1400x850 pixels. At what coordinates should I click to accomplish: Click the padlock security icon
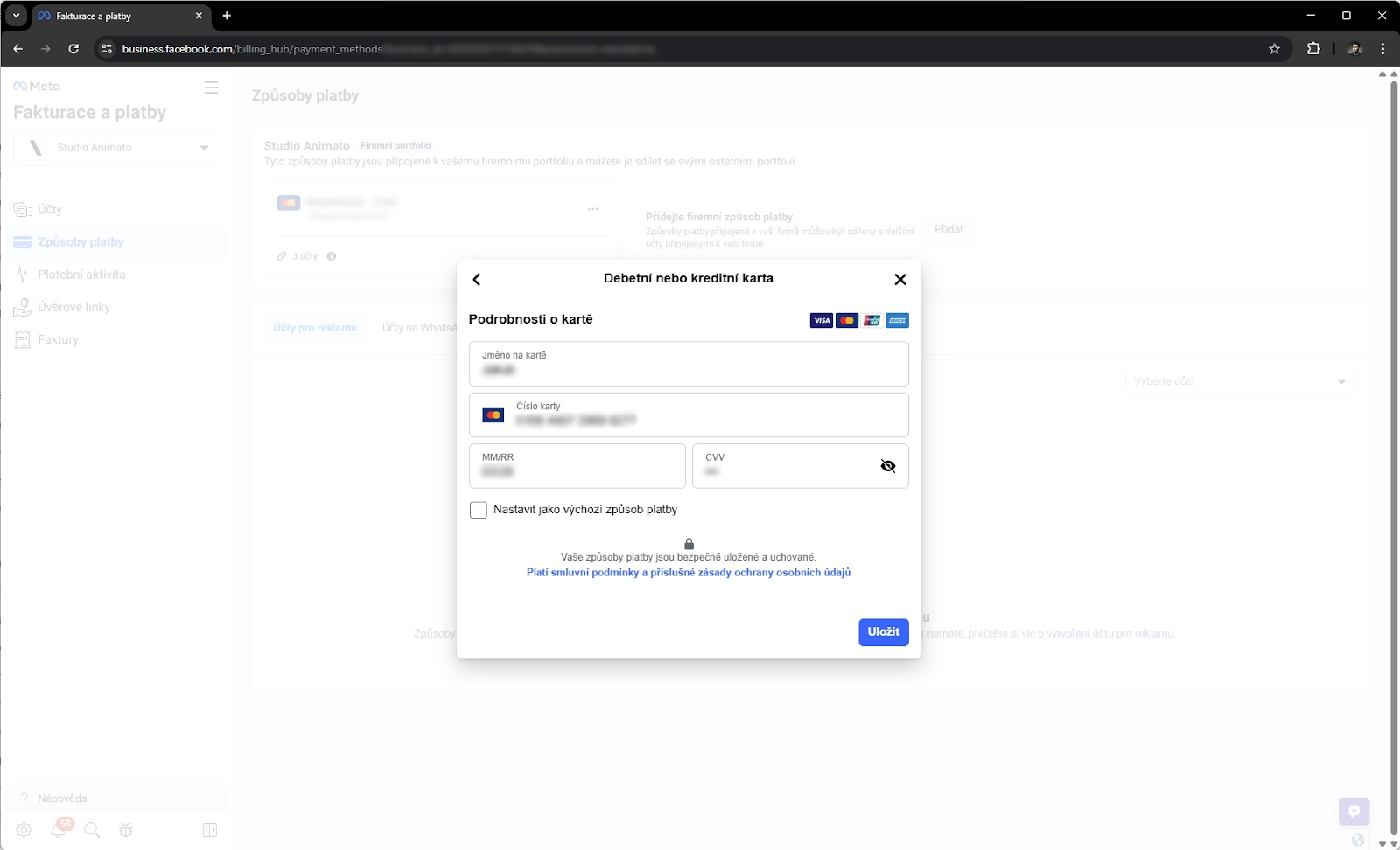[x=689, y=544]
